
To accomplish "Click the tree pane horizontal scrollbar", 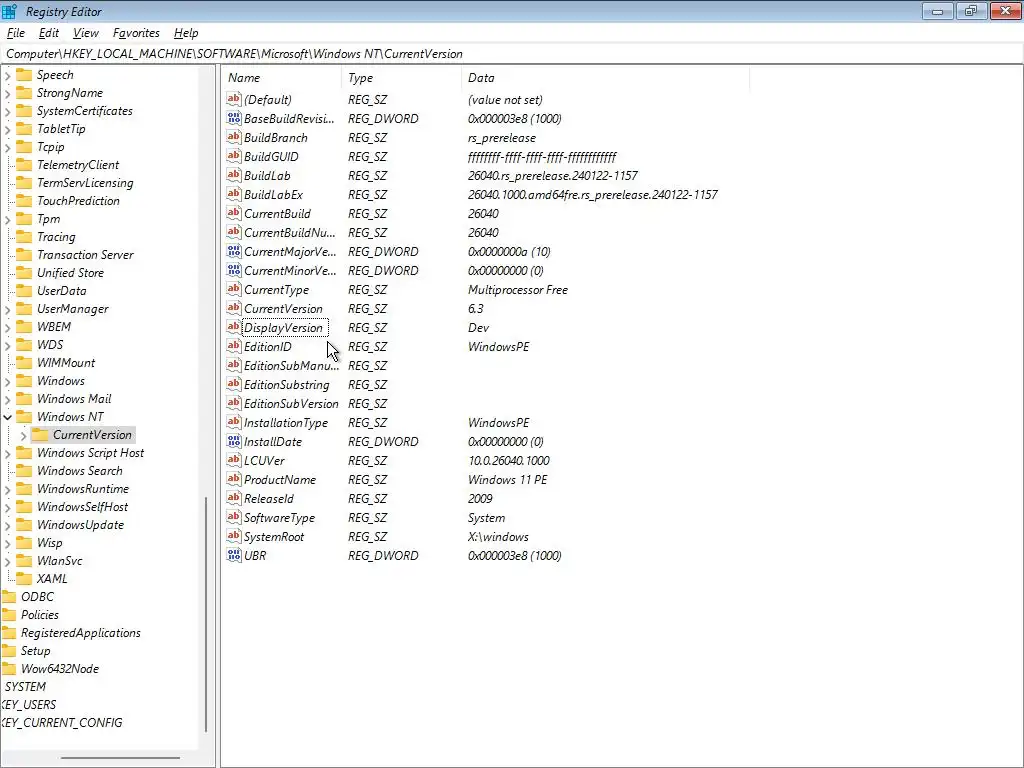I will (x=120, y=758).
